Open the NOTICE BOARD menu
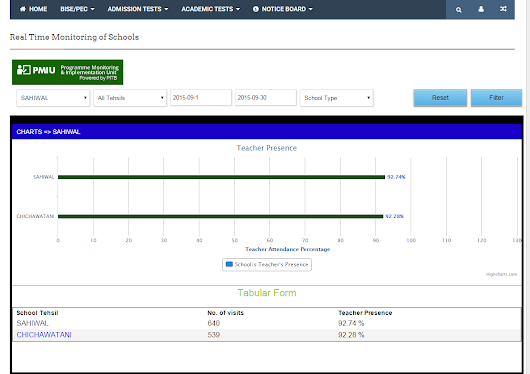This screenshot has height=374, width=530. click(x=283, y=9)
